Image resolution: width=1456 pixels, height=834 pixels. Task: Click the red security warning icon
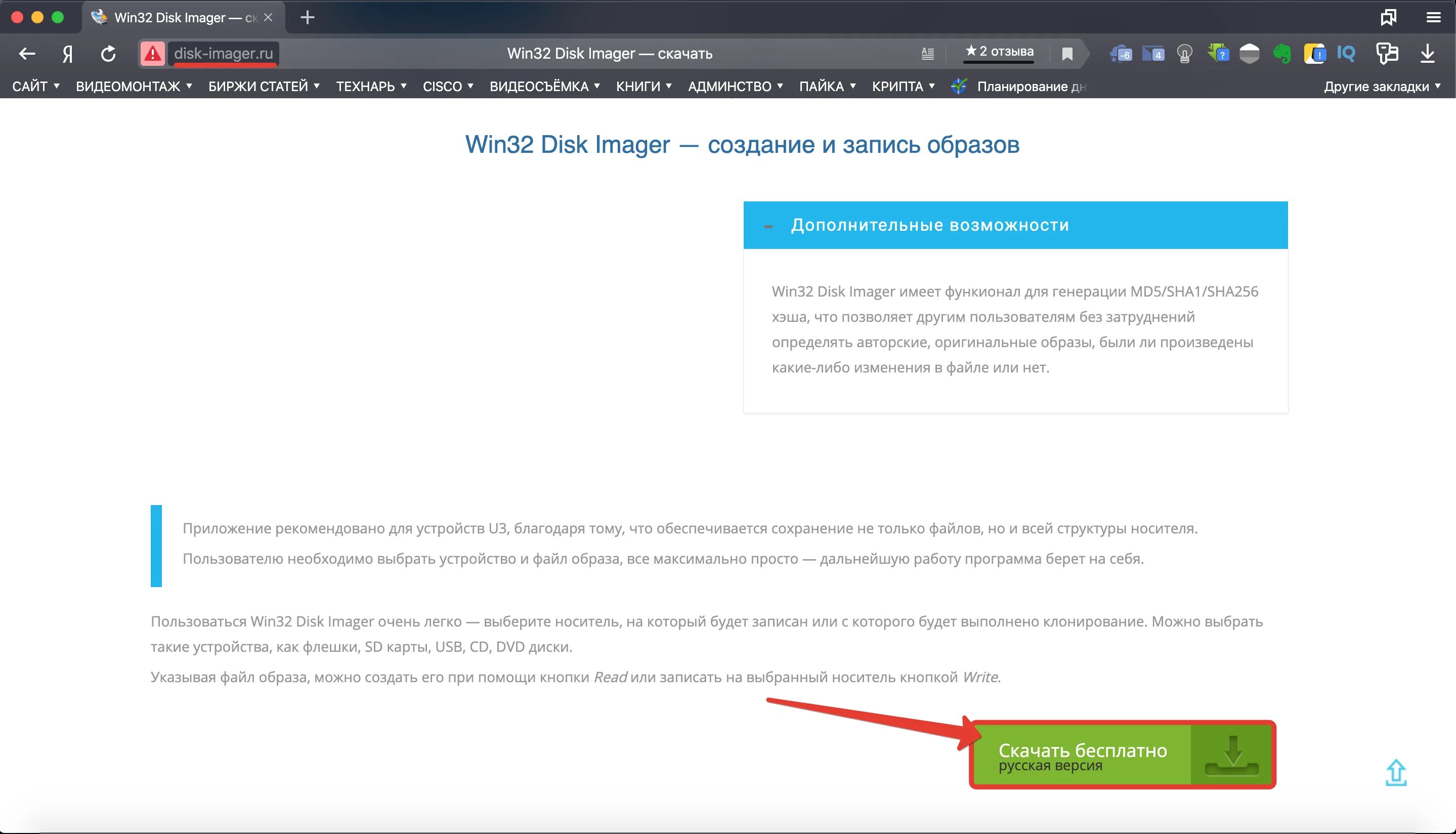(x=152, y=54)
